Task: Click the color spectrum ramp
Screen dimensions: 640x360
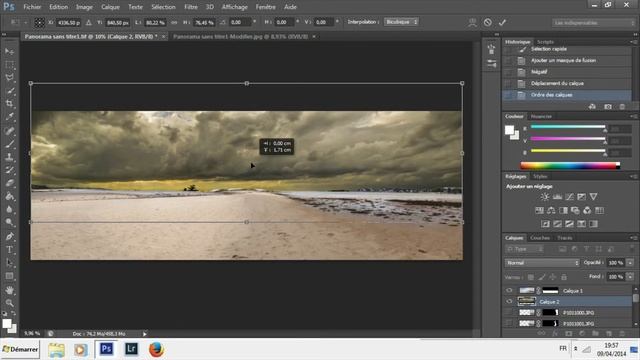Action: coord(570,165)
